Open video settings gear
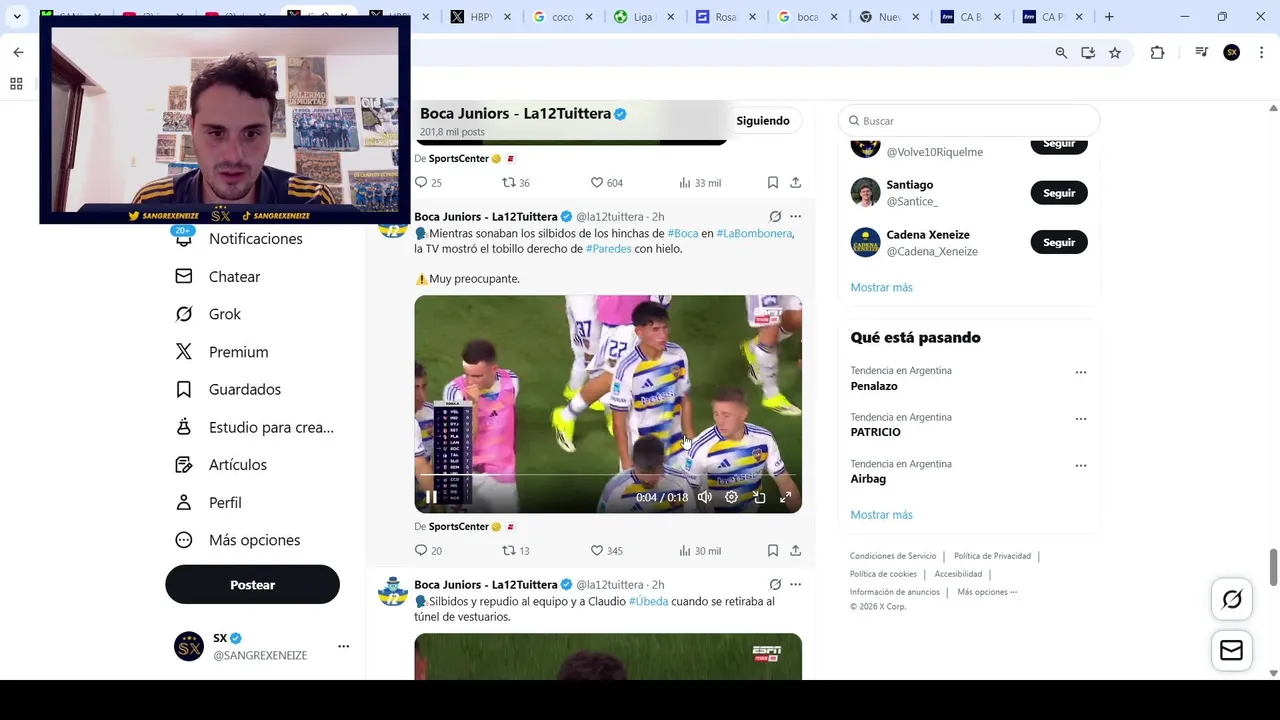 click(x=732, y=497)
